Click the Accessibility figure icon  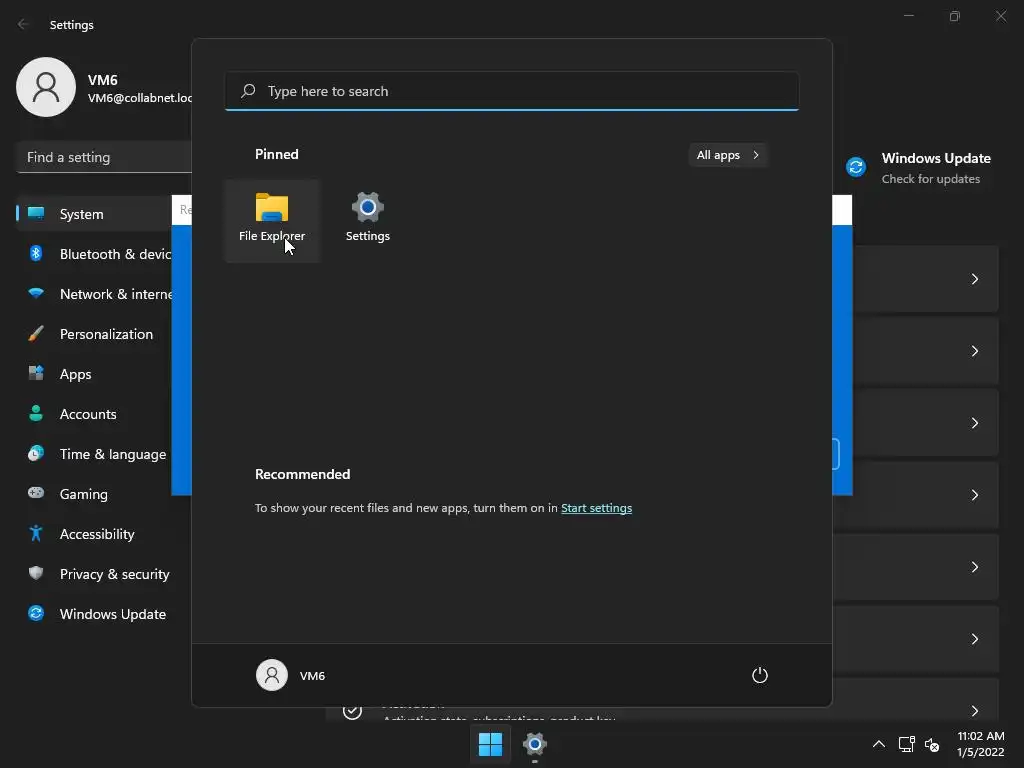pos(36,534)
